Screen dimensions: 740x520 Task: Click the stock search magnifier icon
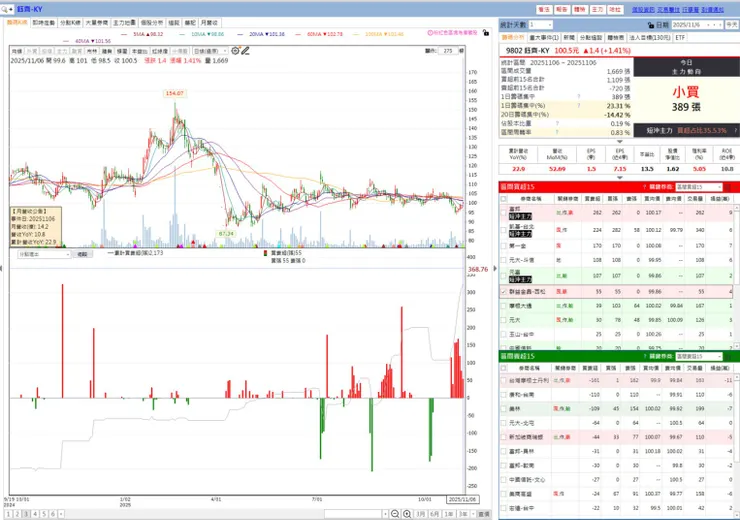[x=5, y=9]
